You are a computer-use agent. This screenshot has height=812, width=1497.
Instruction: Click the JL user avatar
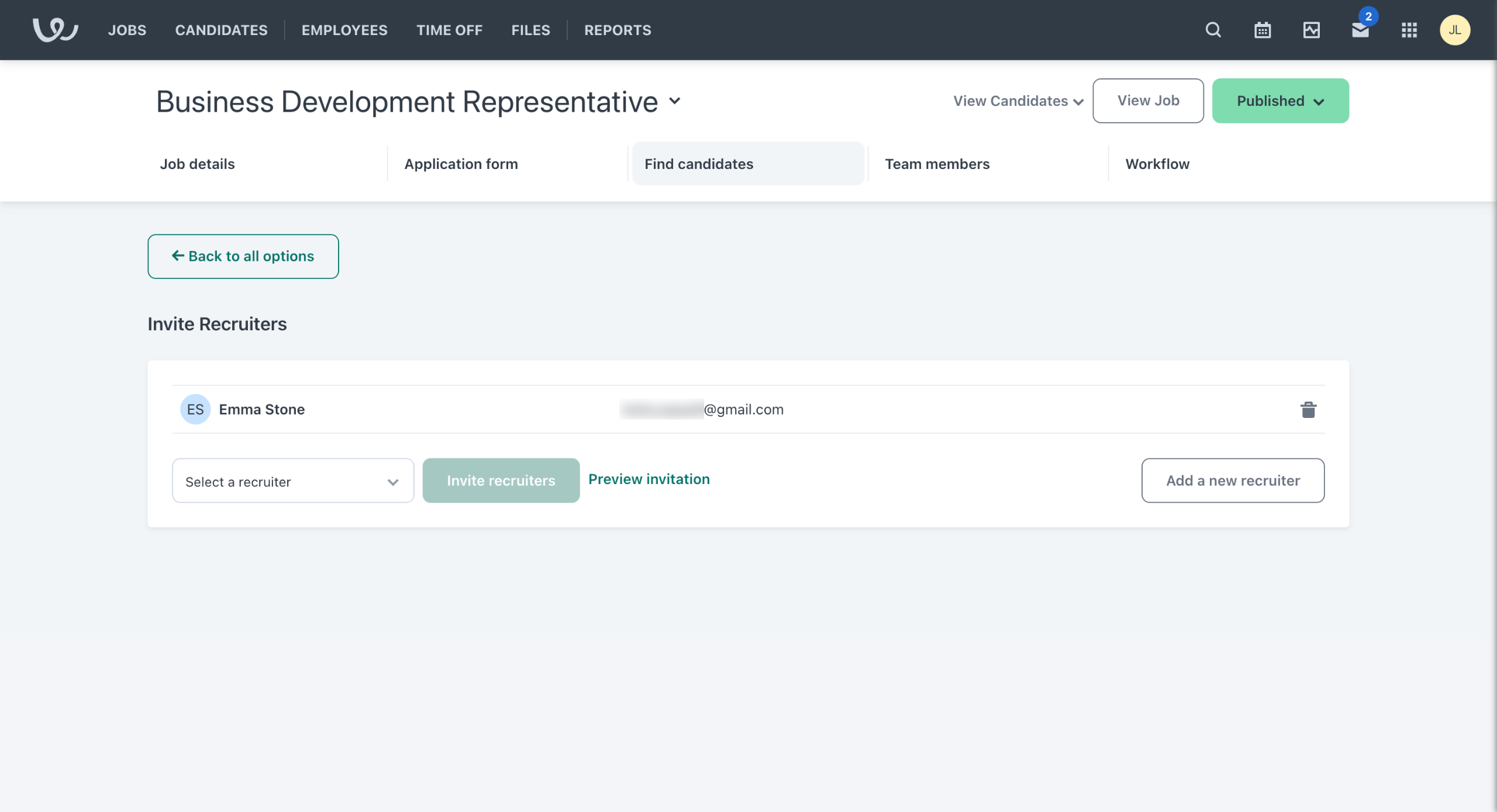point(1455,30)
